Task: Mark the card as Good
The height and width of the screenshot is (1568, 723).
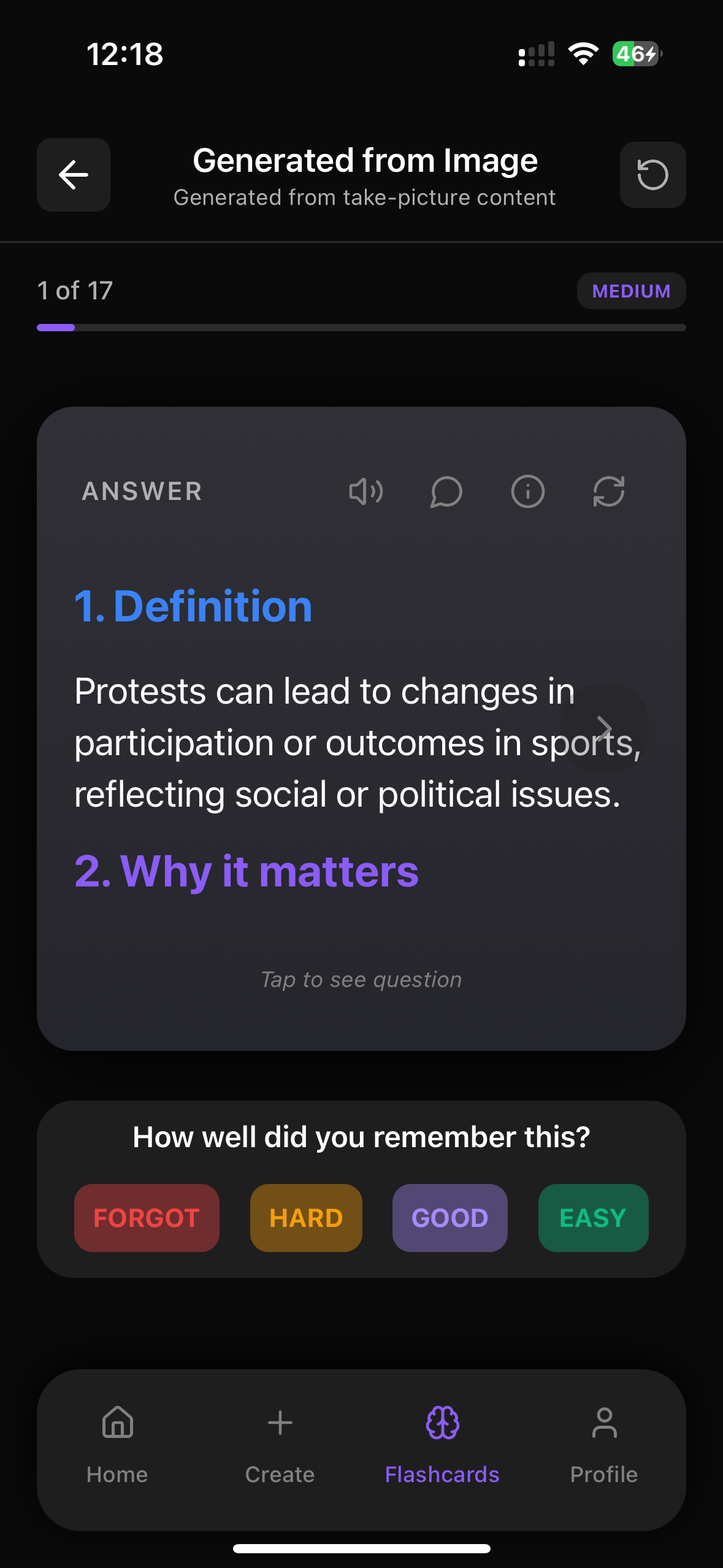Action: click(449, 1218)
